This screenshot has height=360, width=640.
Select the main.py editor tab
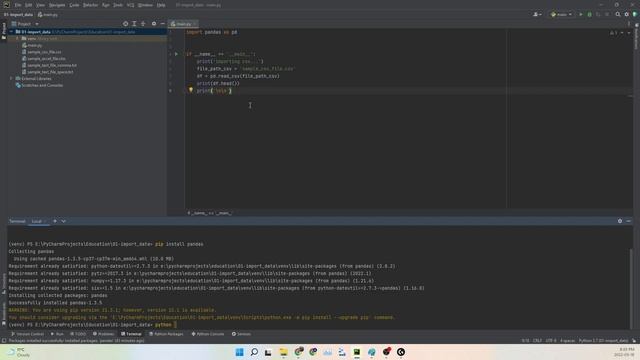184,24
